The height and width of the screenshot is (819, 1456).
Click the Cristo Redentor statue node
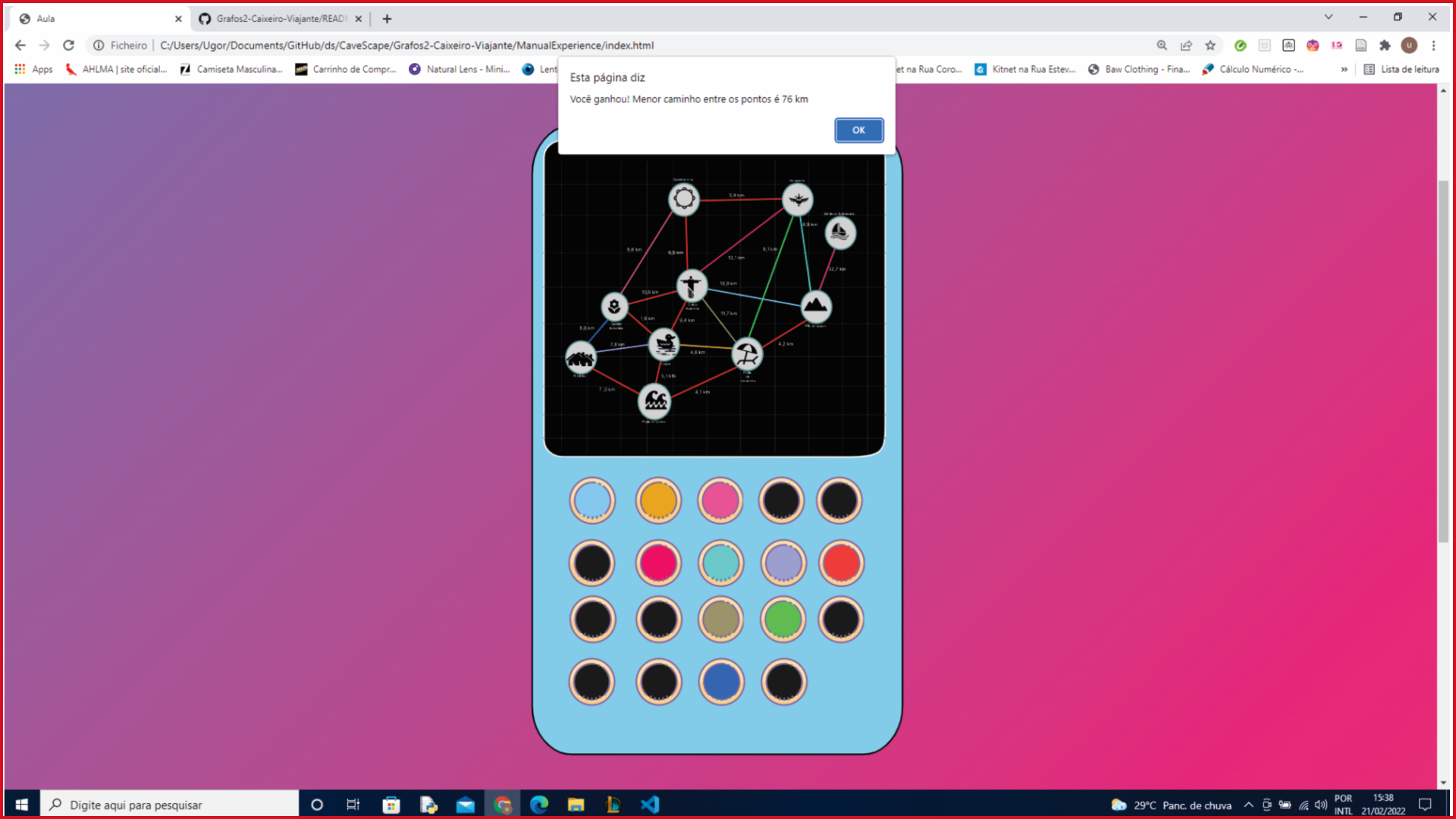click(691, 286)
